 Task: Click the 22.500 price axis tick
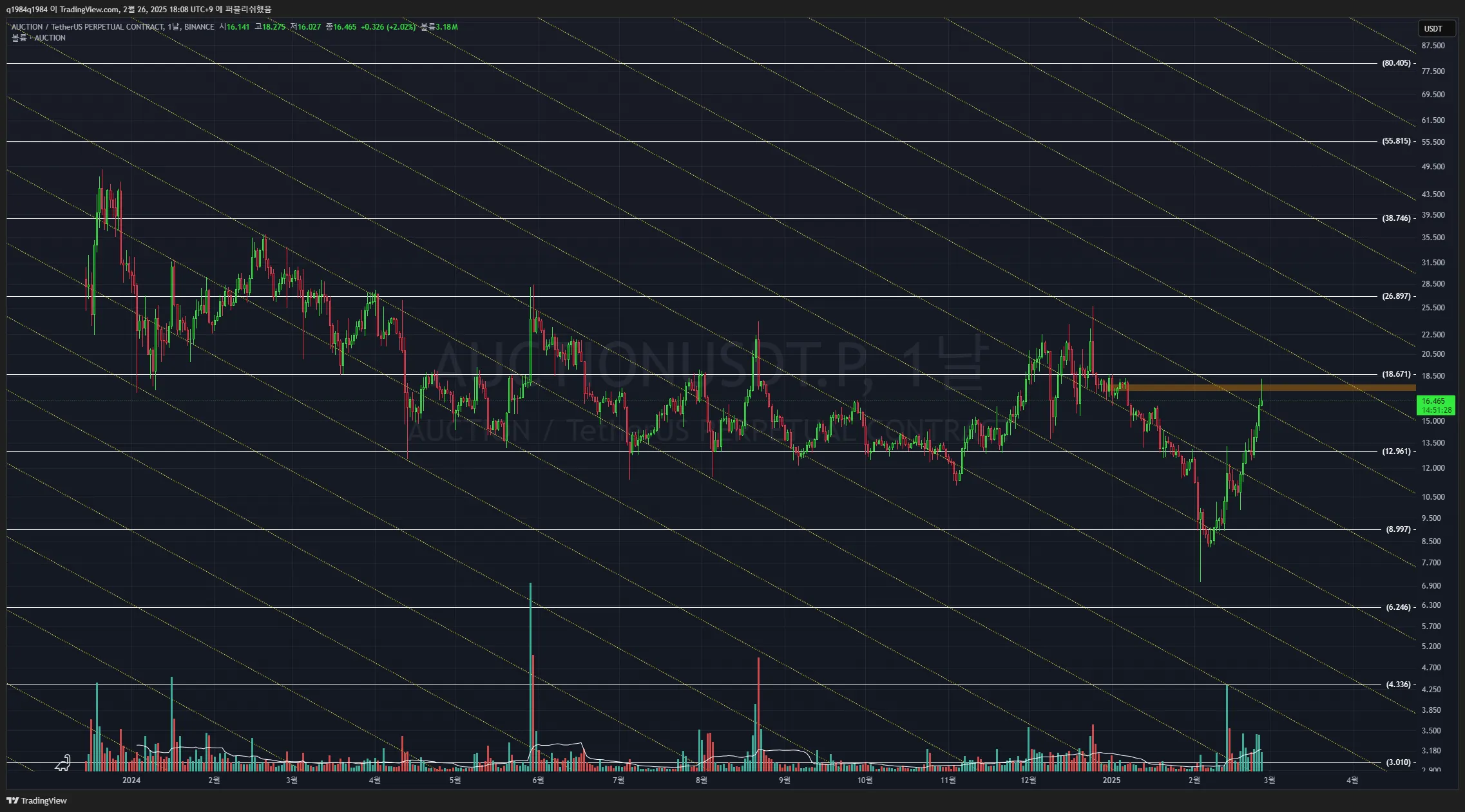pyautogui.click(x=1433, y=335)
